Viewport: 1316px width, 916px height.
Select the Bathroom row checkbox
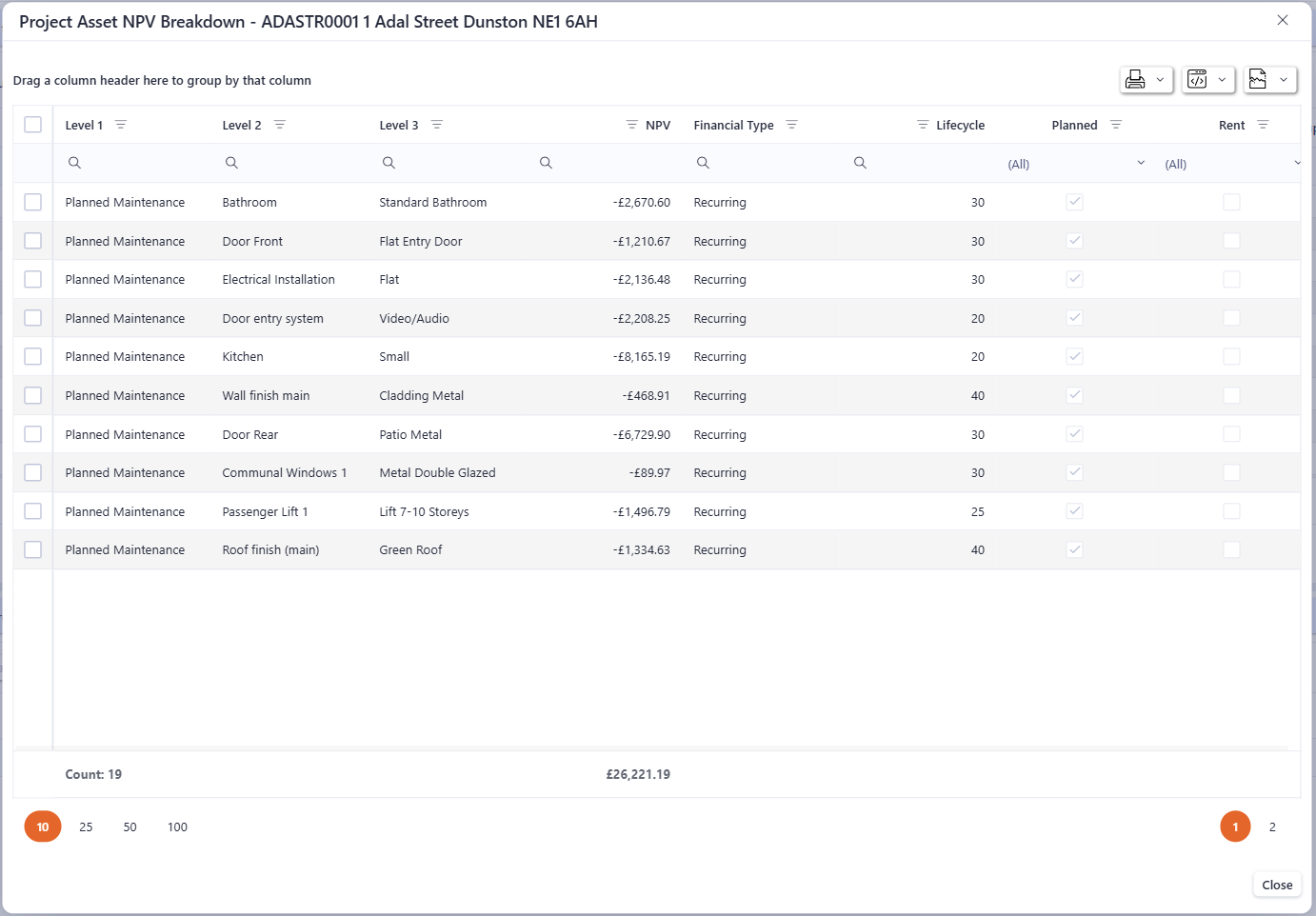(x=33, y=202)
